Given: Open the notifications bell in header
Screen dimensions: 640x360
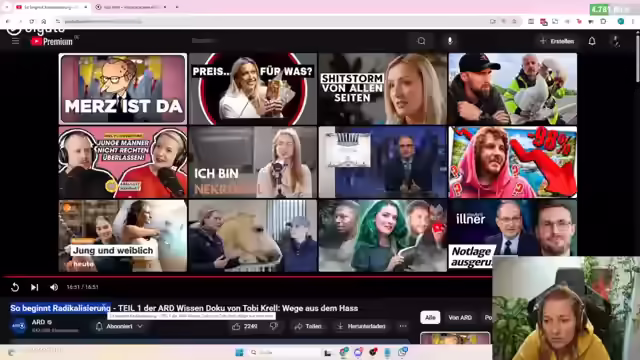Looking at the screenshot, I should [592, 41].
